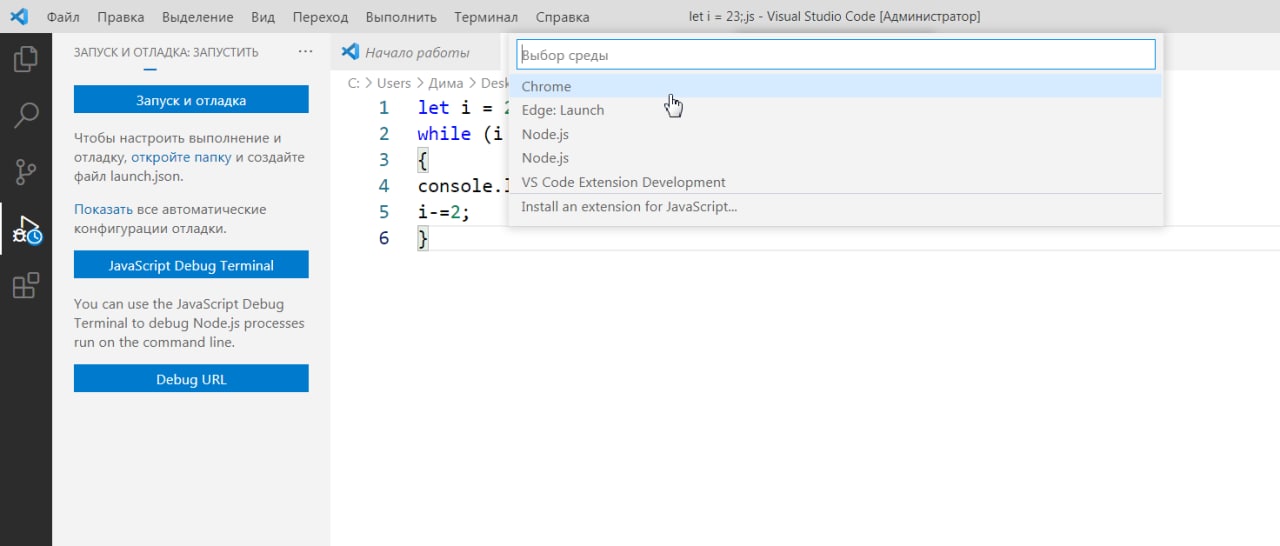Click the ЗАПУСК И ОТЛАДКА: ЗАПУСТИТЬ panel header
This screenshot has width=1280, height=546.
pyautogui.click(x=166, y=52)
